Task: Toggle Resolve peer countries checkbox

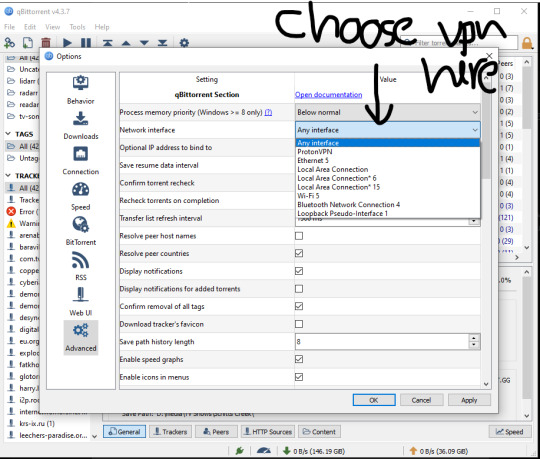Action: pyautogui.click(x=299, y=253)
